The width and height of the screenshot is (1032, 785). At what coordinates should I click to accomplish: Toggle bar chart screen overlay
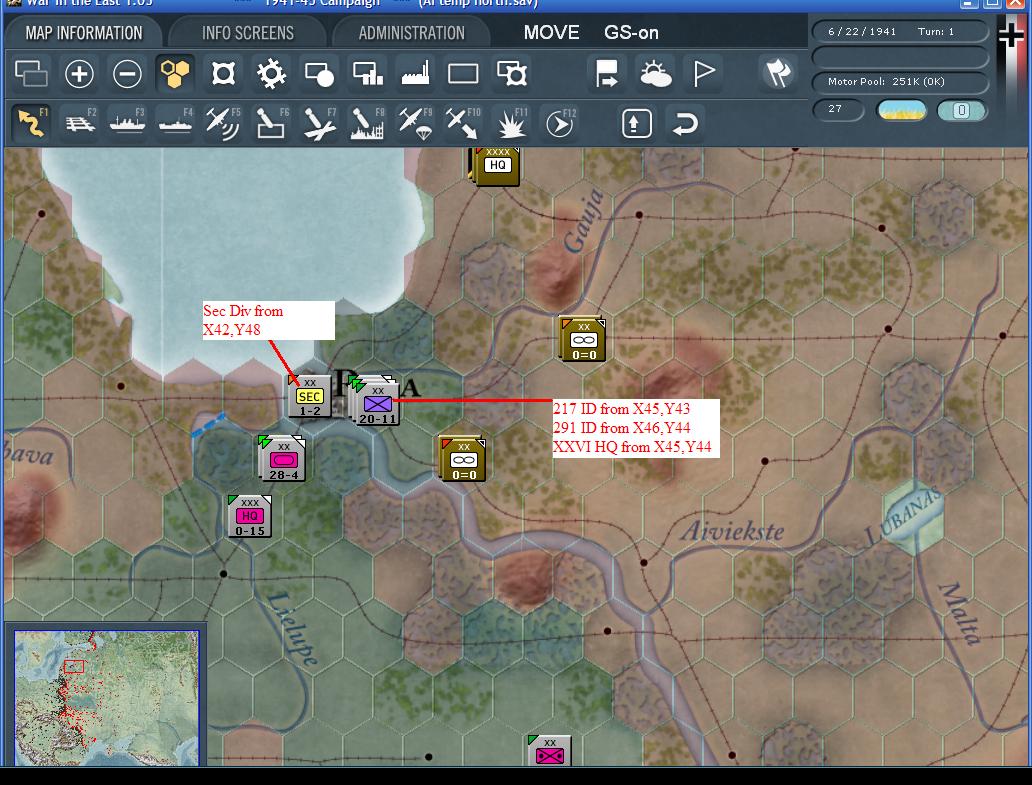[367, 73]
